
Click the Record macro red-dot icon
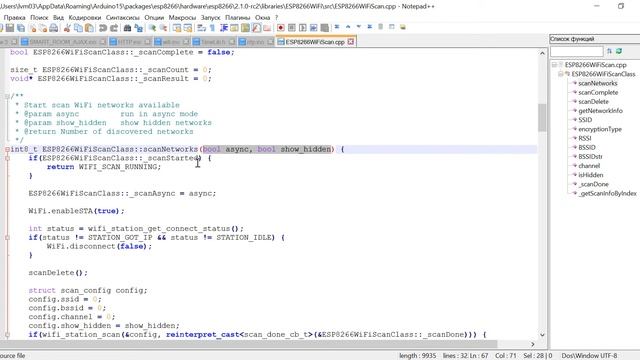click(x=280, y=28)
